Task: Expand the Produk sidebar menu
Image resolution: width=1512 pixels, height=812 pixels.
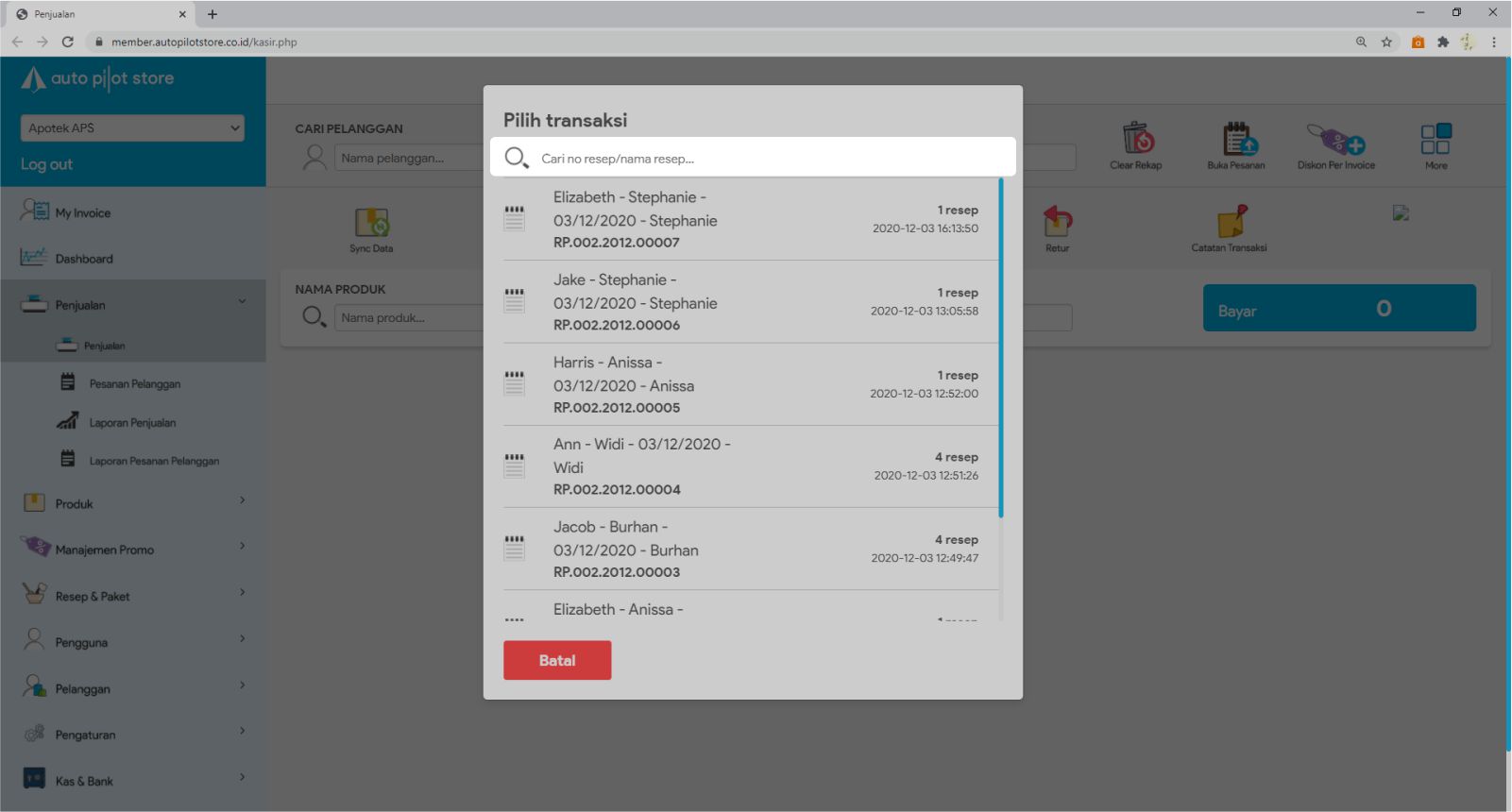Action: pos(132,503)
